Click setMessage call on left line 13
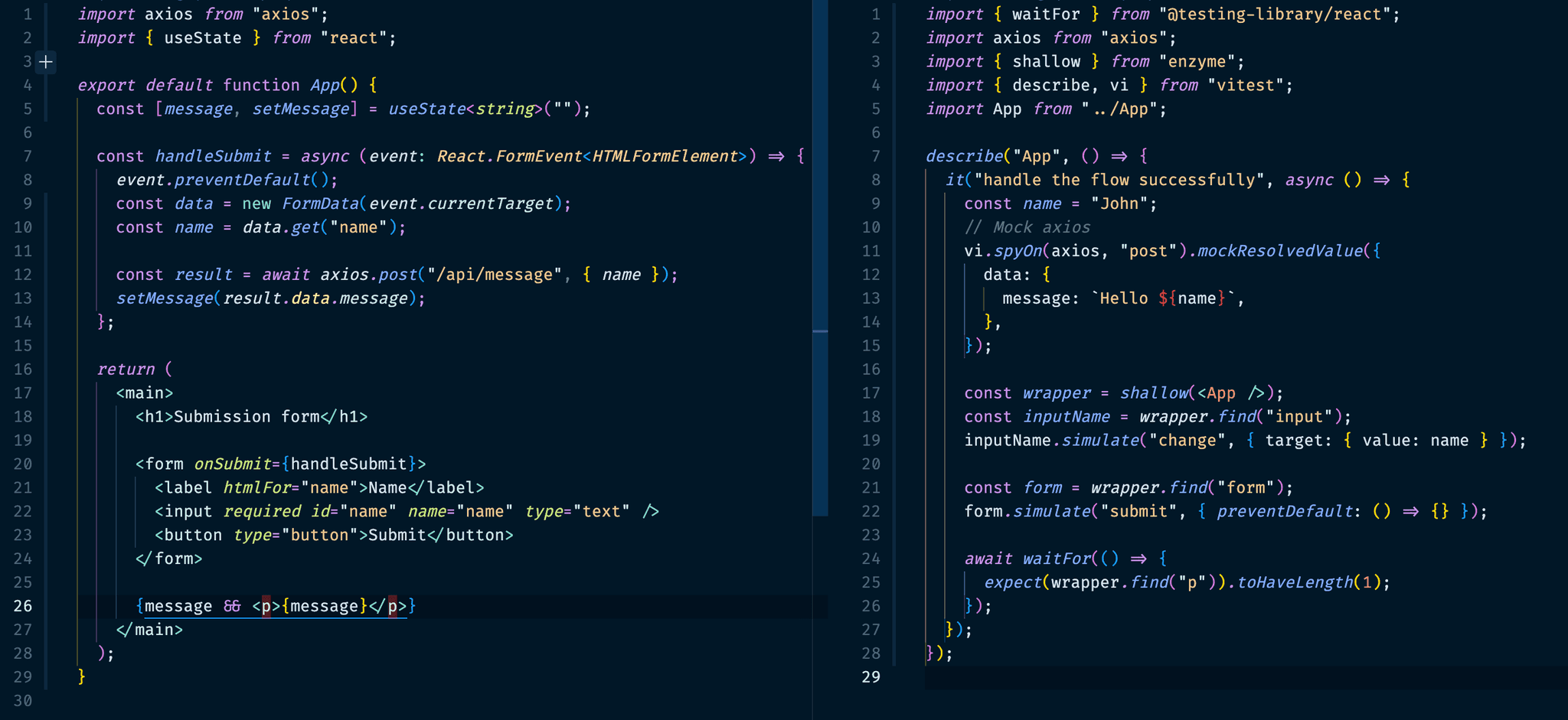This screenshot has height=720, width=1568. point(163,298)
